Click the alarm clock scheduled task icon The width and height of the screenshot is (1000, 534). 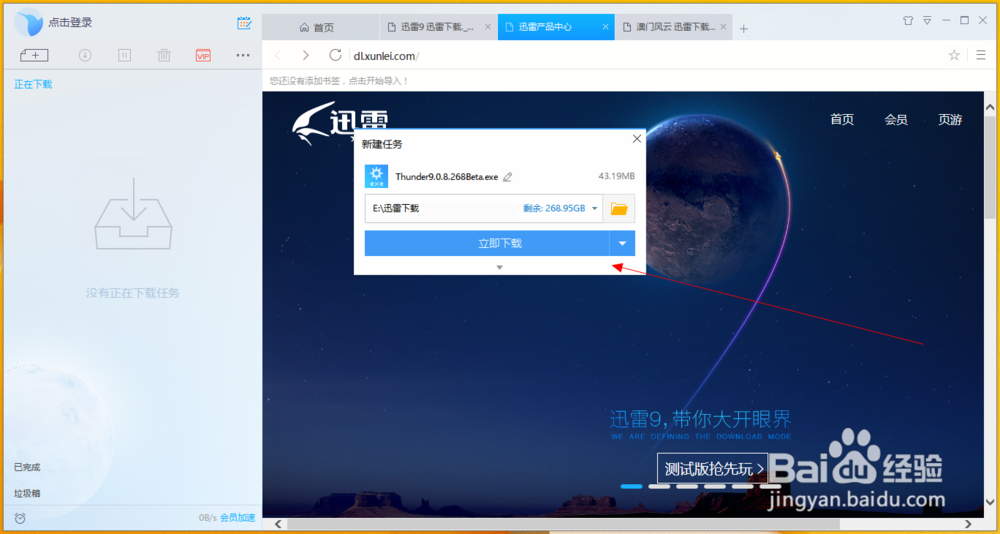(20, 517)
